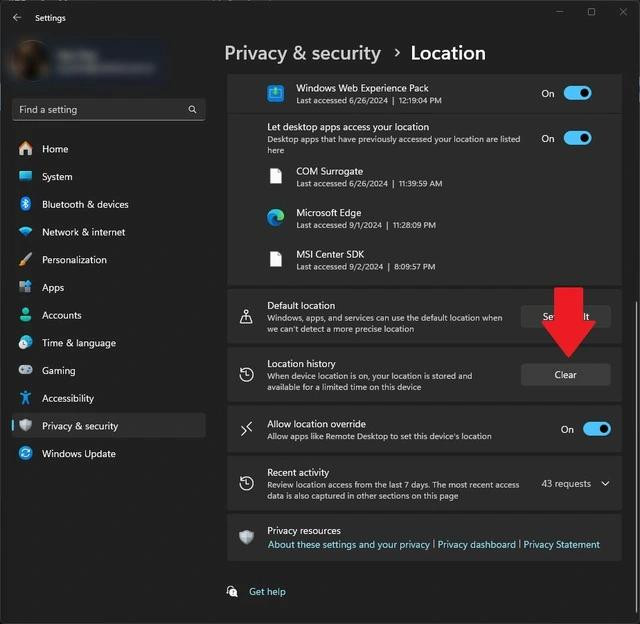Expand the Recent activity chevron
The height and width of the screenshot is (624, 640).
point(605,484)
